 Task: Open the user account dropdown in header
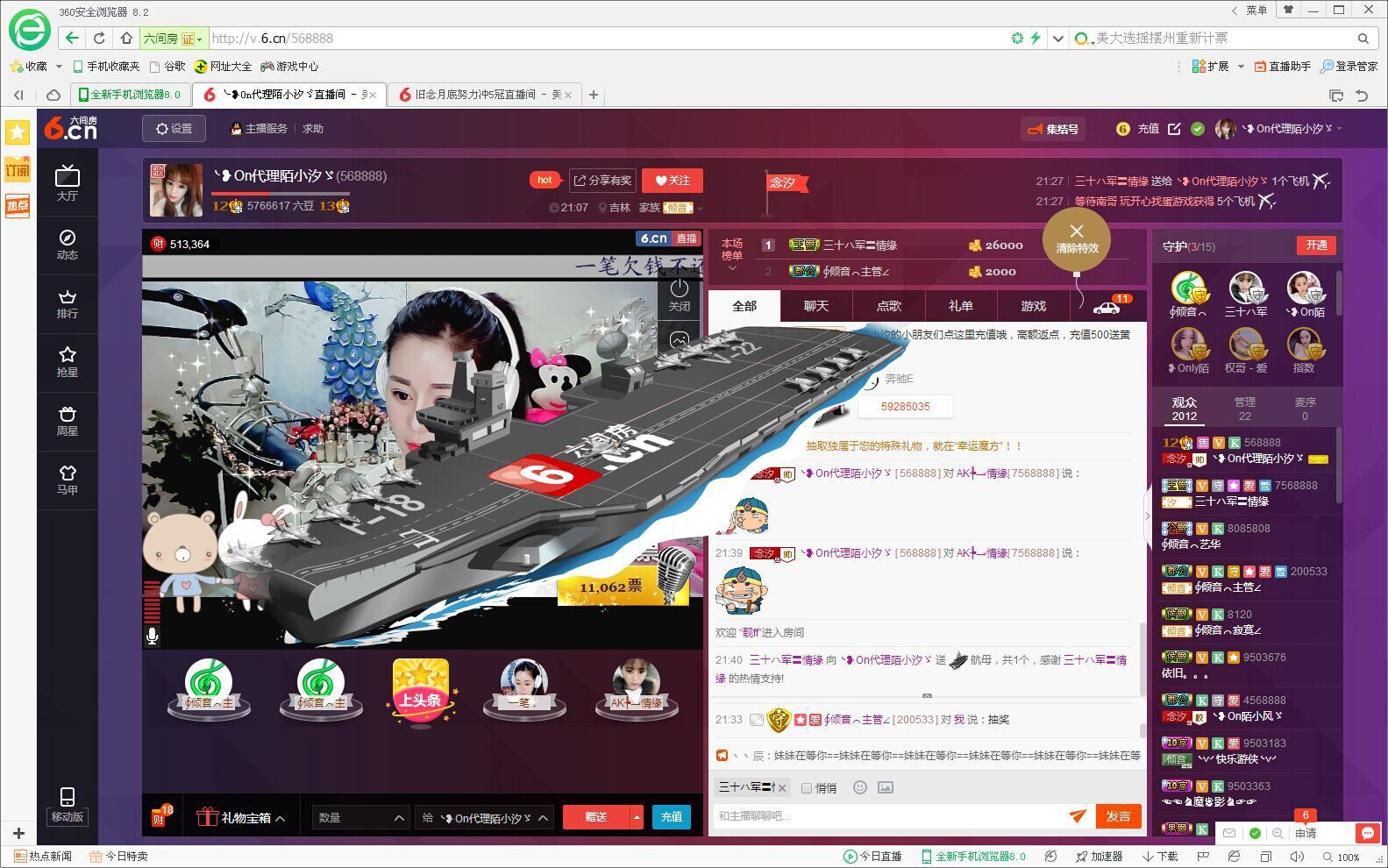(1340, 129)
